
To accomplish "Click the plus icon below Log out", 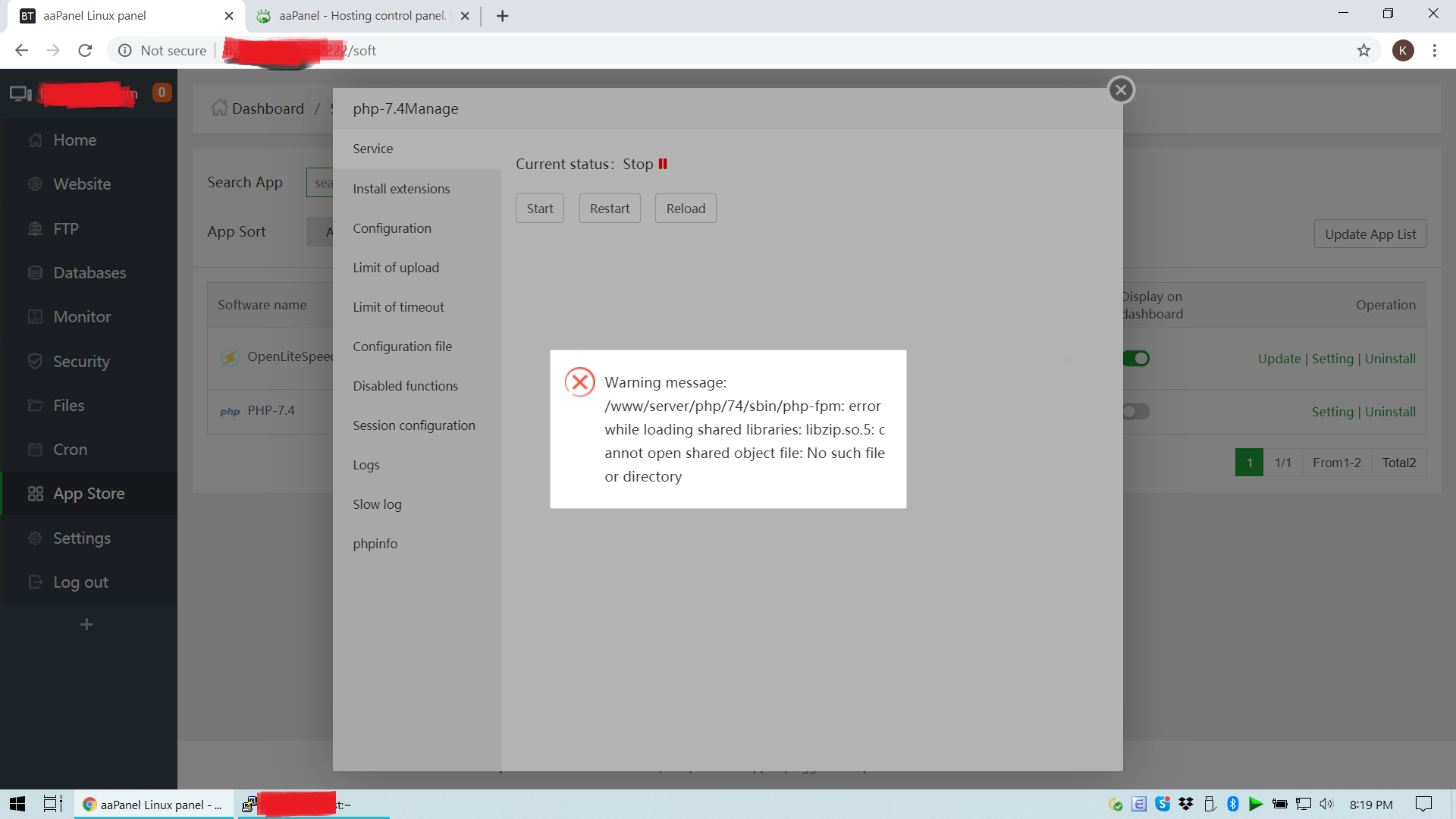I will (x=86, y=624).
